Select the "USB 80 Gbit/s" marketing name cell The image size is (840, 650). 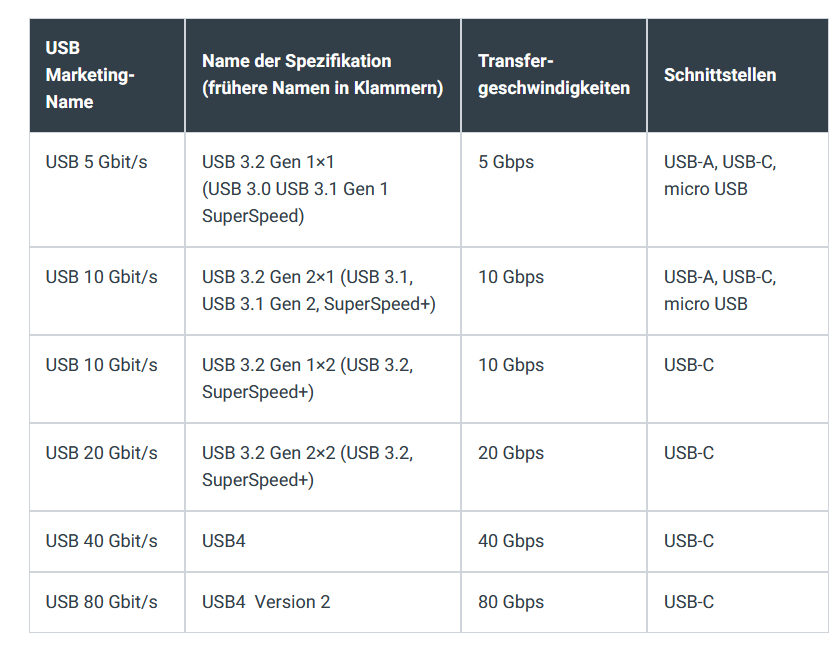[x=101, y=602]
